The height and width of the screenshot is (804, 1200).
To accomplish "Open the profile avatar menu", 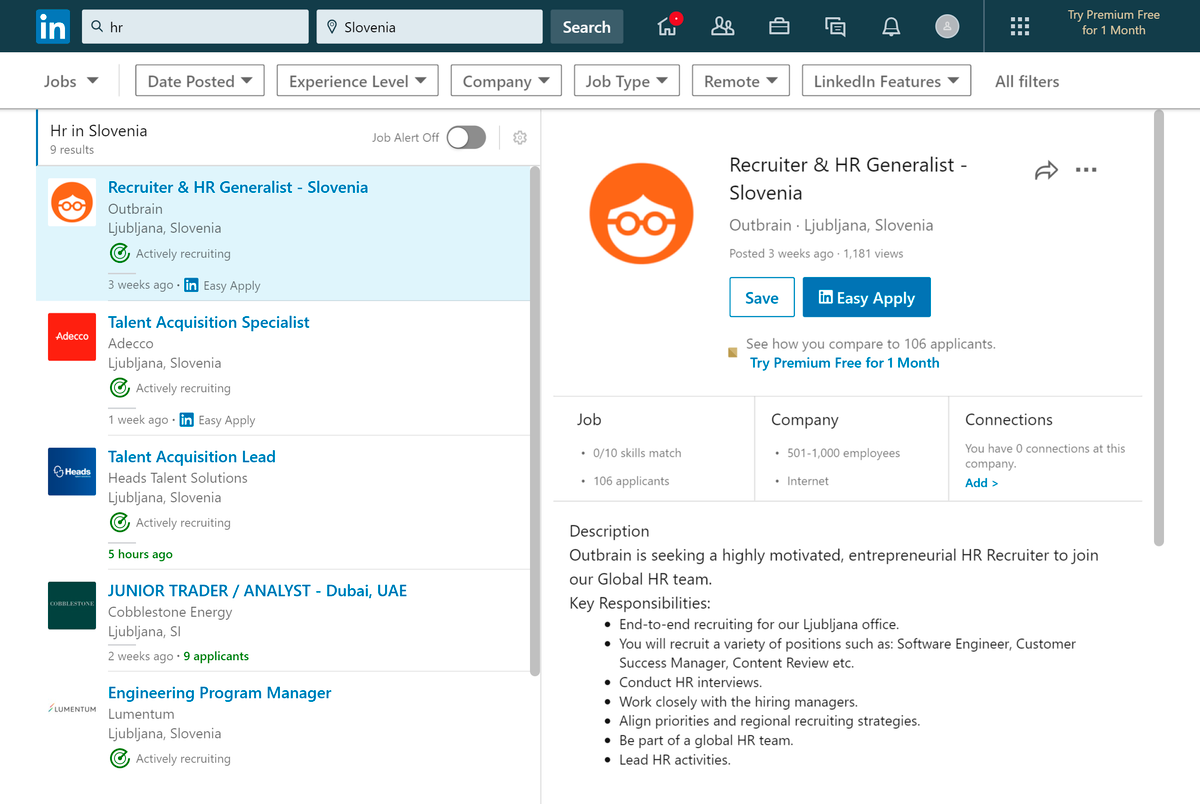I will 947,27.
